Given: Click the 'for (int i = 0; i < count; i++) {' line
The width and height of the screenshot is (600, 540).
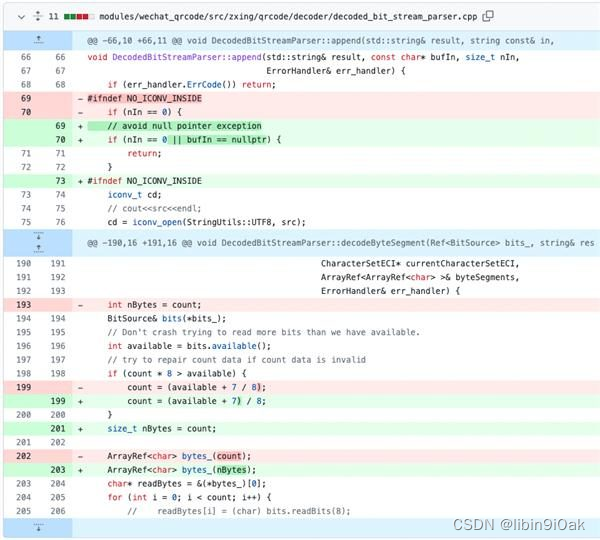Looking at the screenshot, I should click(189, 498).
